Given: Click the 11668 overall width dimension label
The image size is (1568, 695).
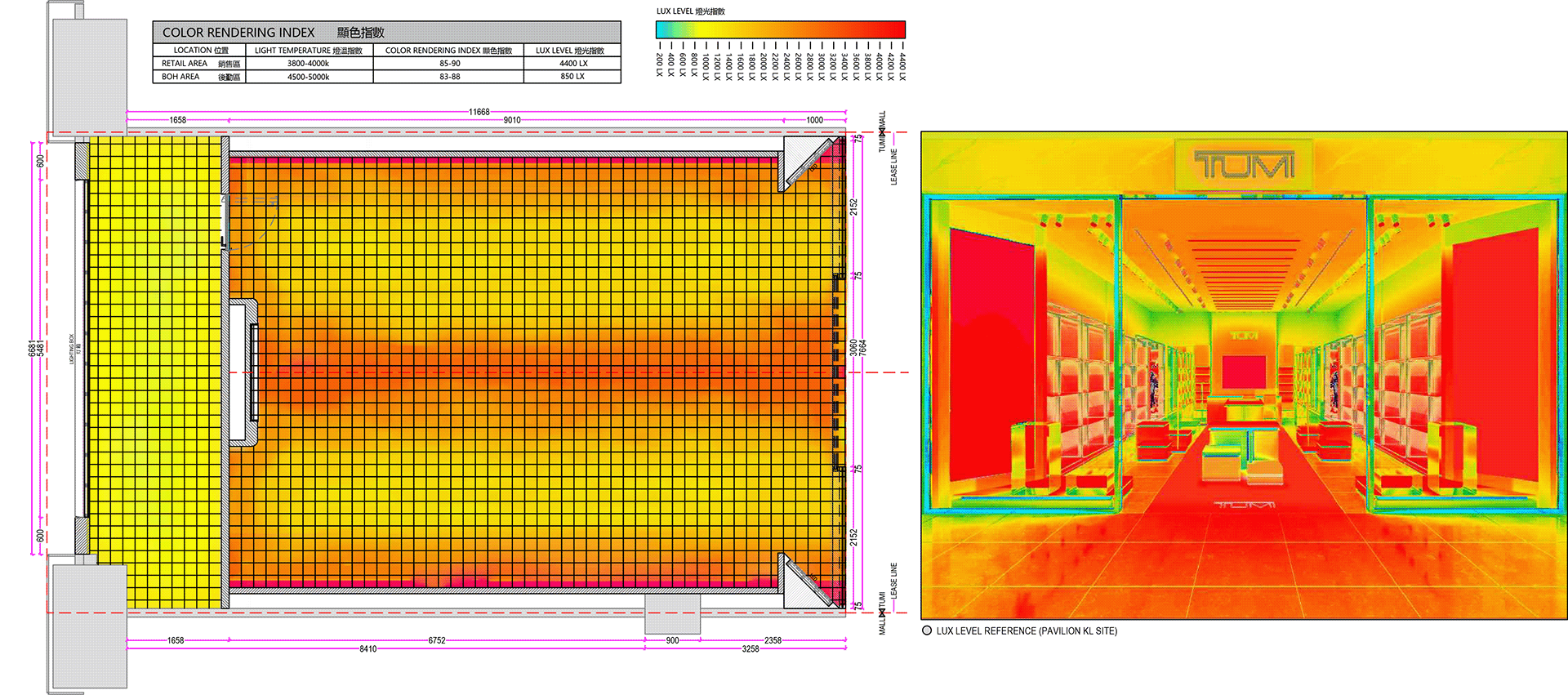Looking at the screenshot, I should pyautogui.click(x=479, y=112).
